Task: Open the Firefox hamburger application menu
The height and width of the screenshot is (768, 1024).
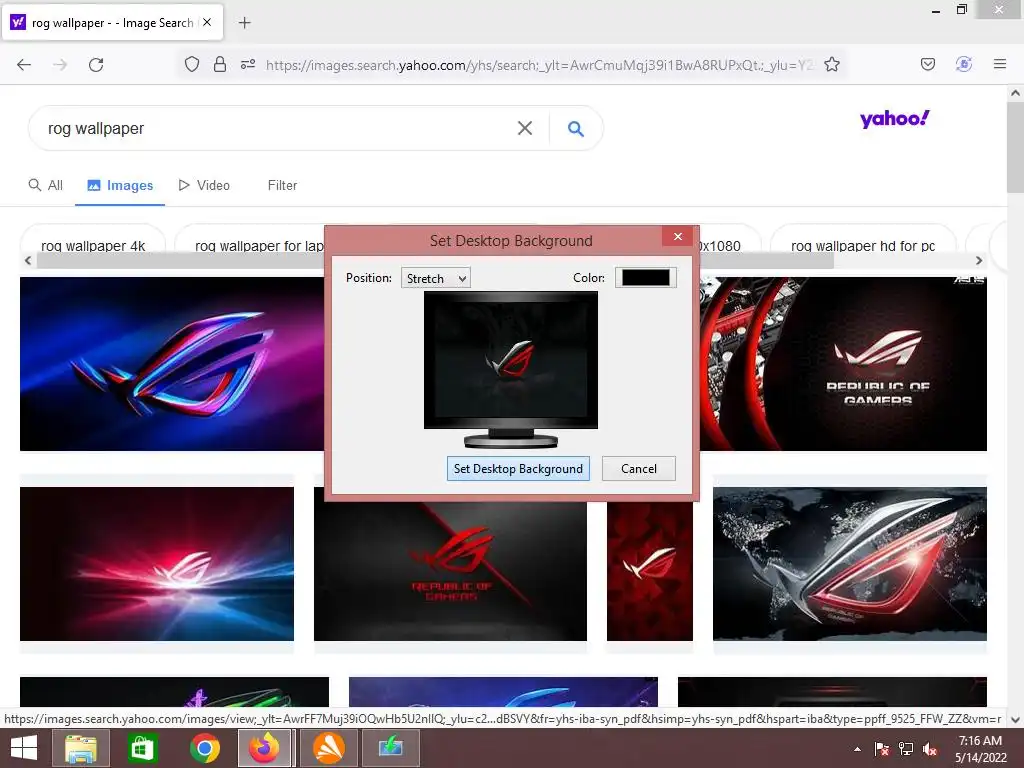Action: [x=999, y=64]
